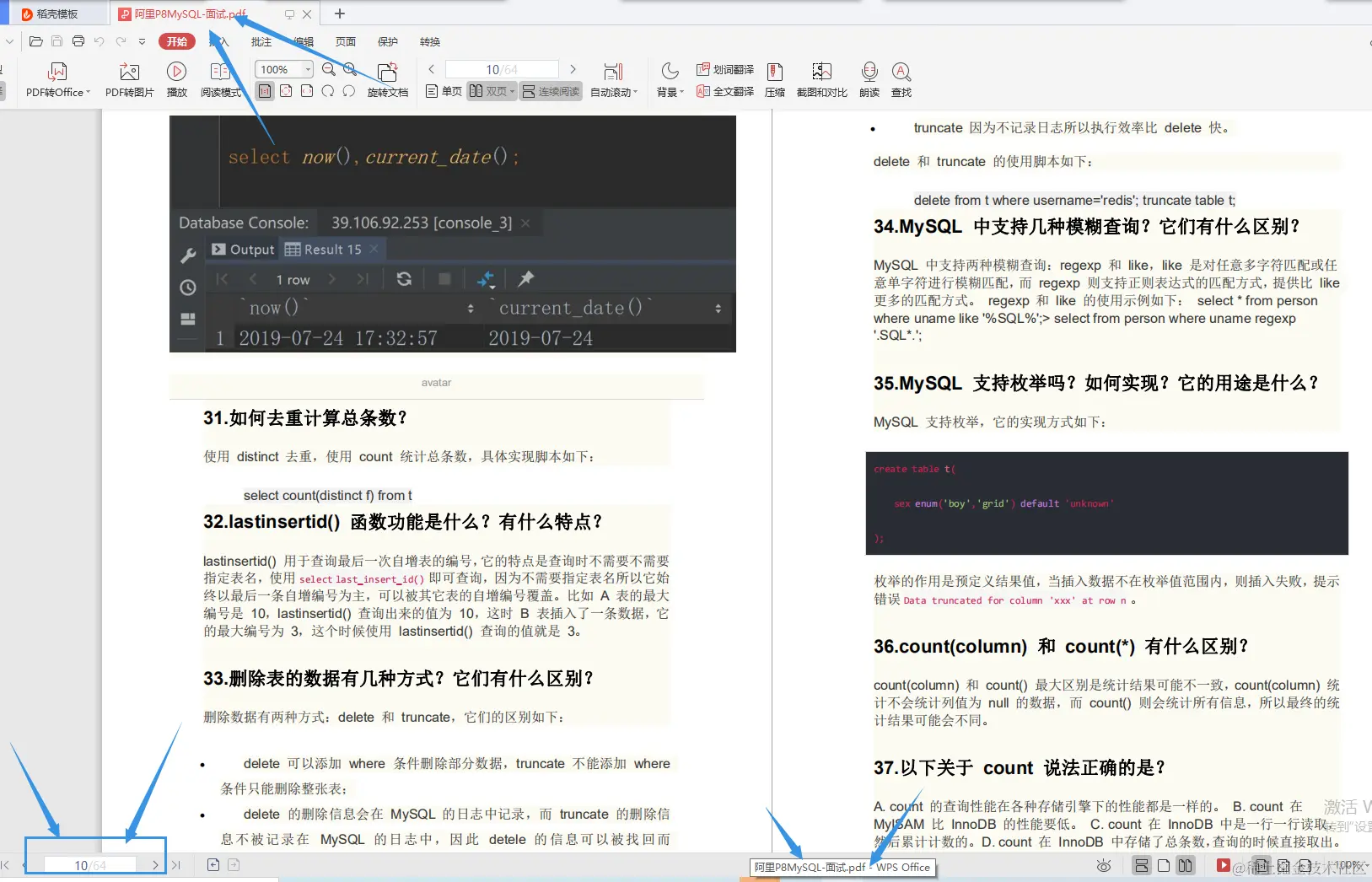Open the 页面 page tab
This screenshot has width=1372, height=882.
346,41
